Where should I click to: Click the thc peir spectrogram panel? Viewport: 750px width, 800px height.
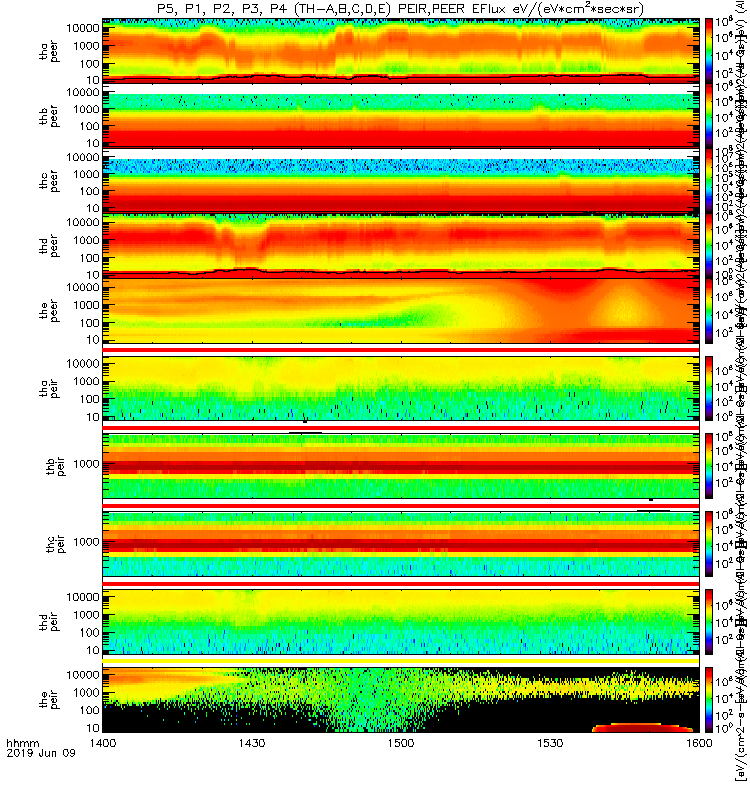point(401,544)
